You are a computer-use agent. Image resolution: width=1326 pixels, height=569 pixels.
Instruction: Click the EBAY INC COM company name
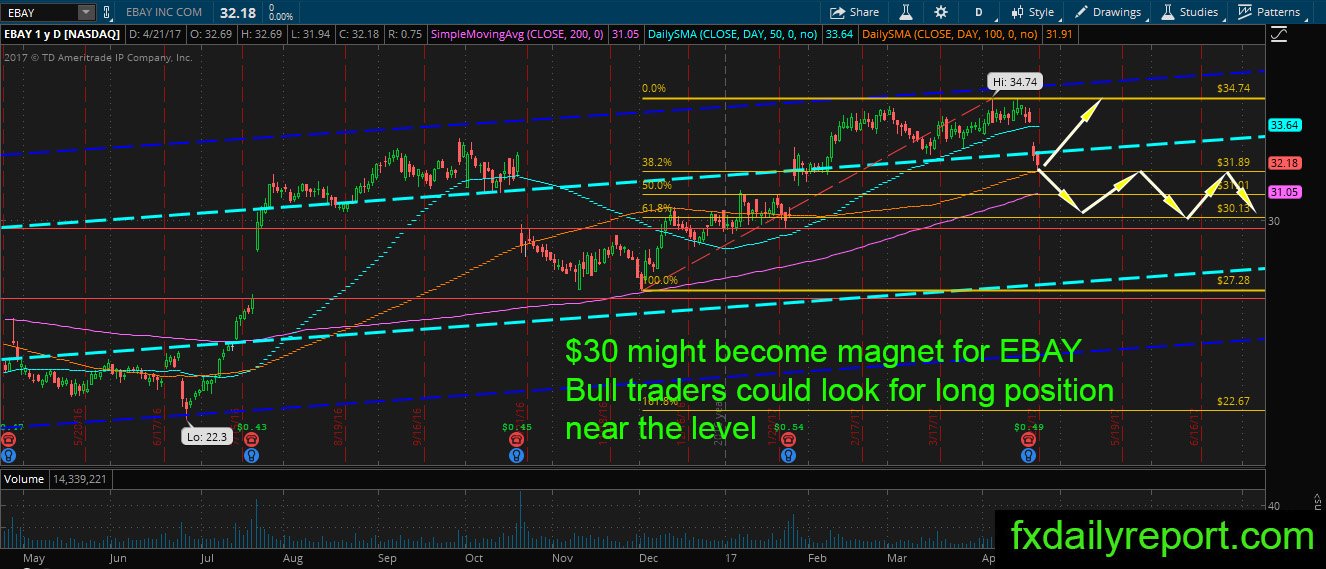click(166, 12)
